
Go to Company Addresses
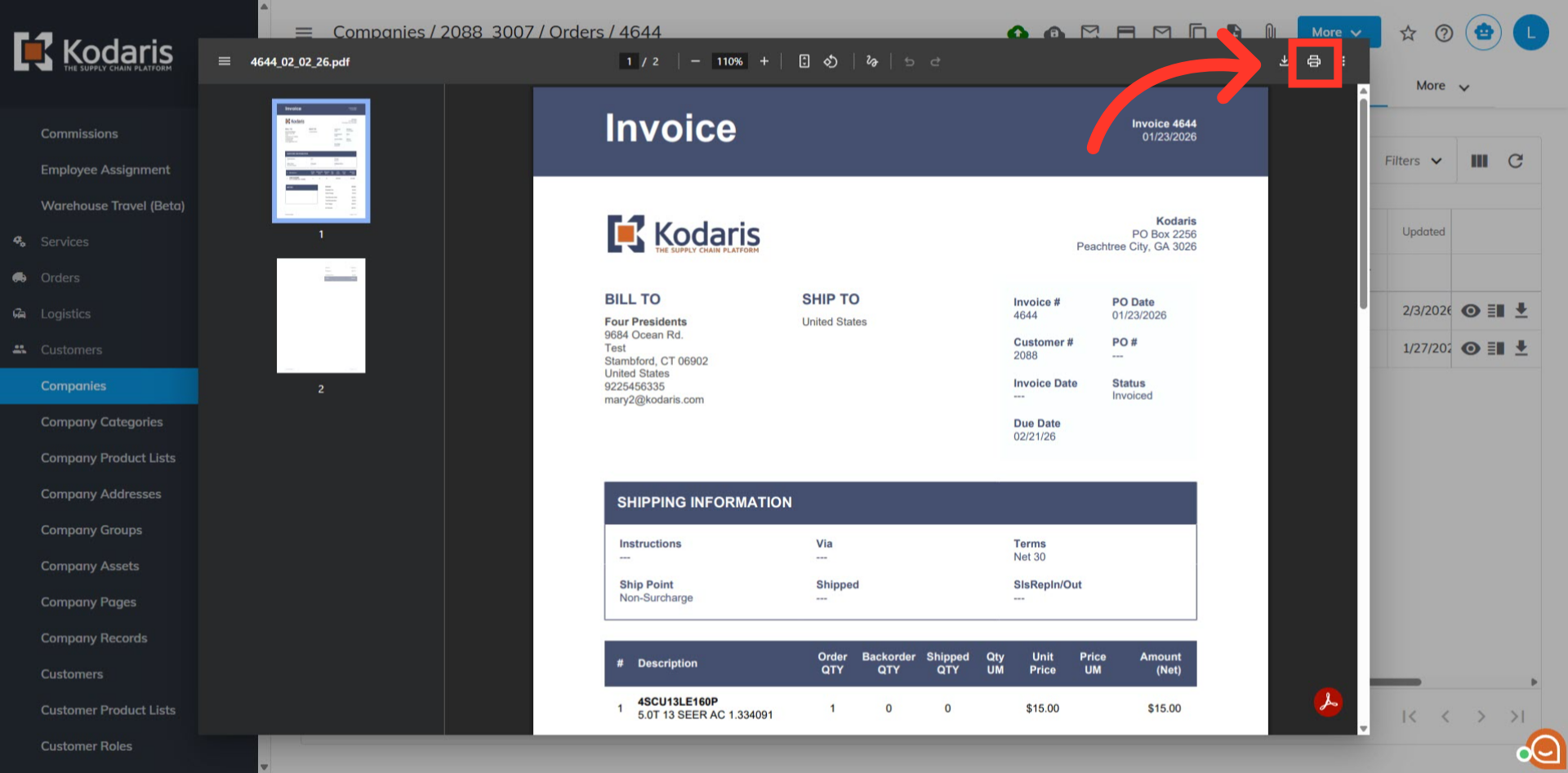100,494
